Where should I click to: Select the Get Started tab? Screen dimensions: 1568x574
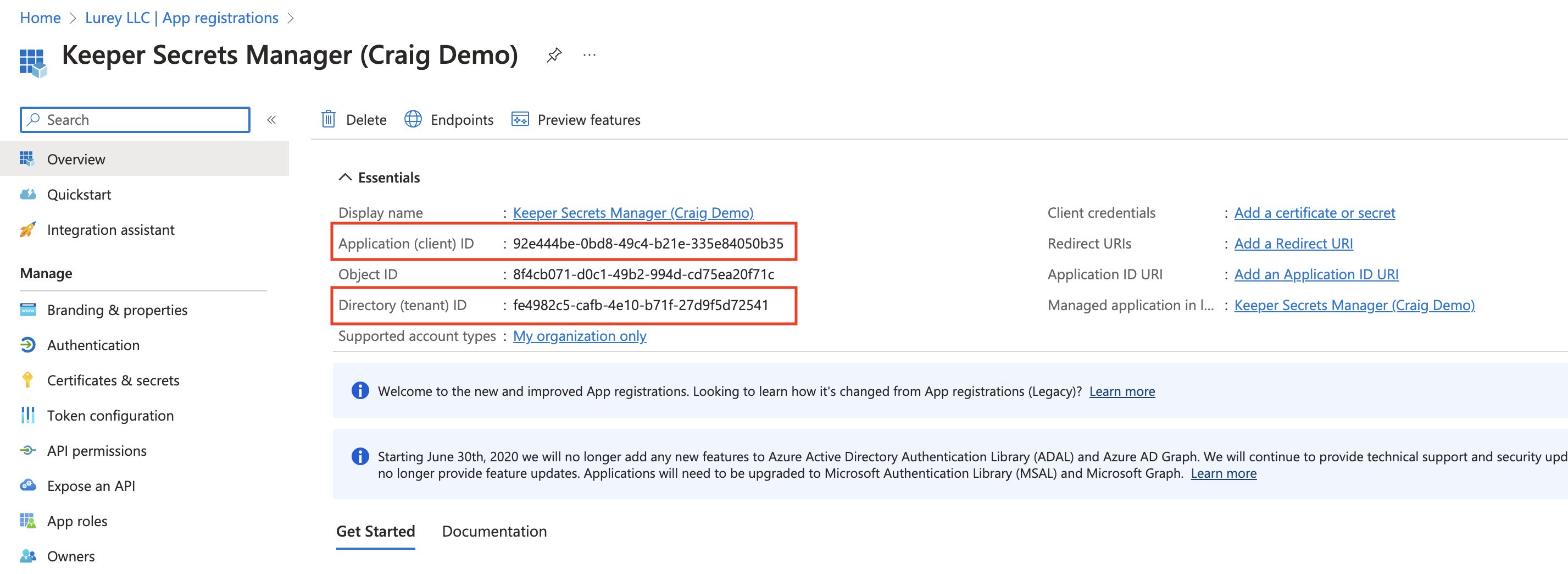(x=375, y=531)
